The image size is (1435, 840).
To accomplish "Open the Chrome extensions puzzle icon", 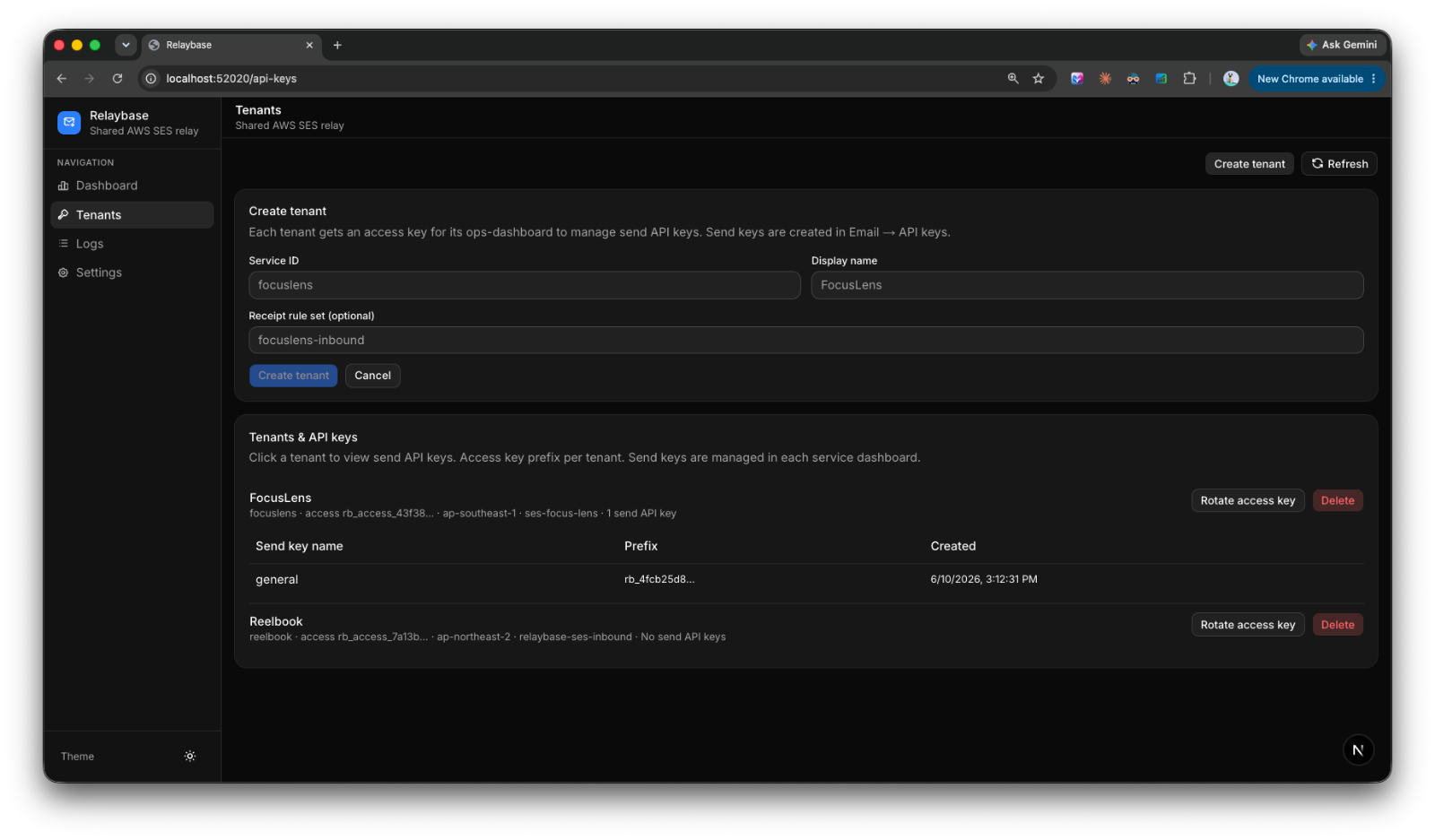I will point(1189,79).
